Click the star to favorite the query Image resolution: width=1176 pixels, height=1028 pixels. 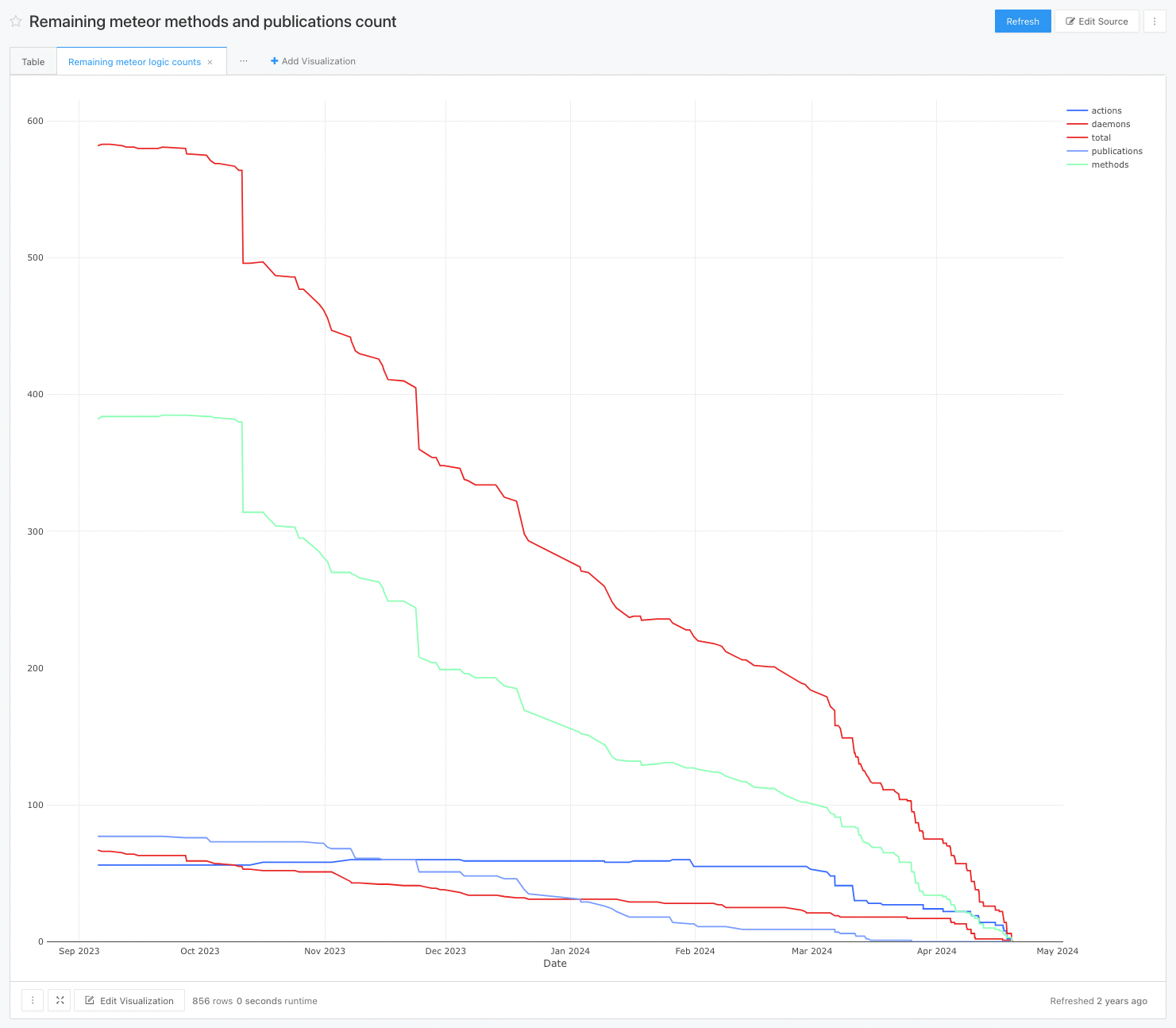[x=16, y=21]
